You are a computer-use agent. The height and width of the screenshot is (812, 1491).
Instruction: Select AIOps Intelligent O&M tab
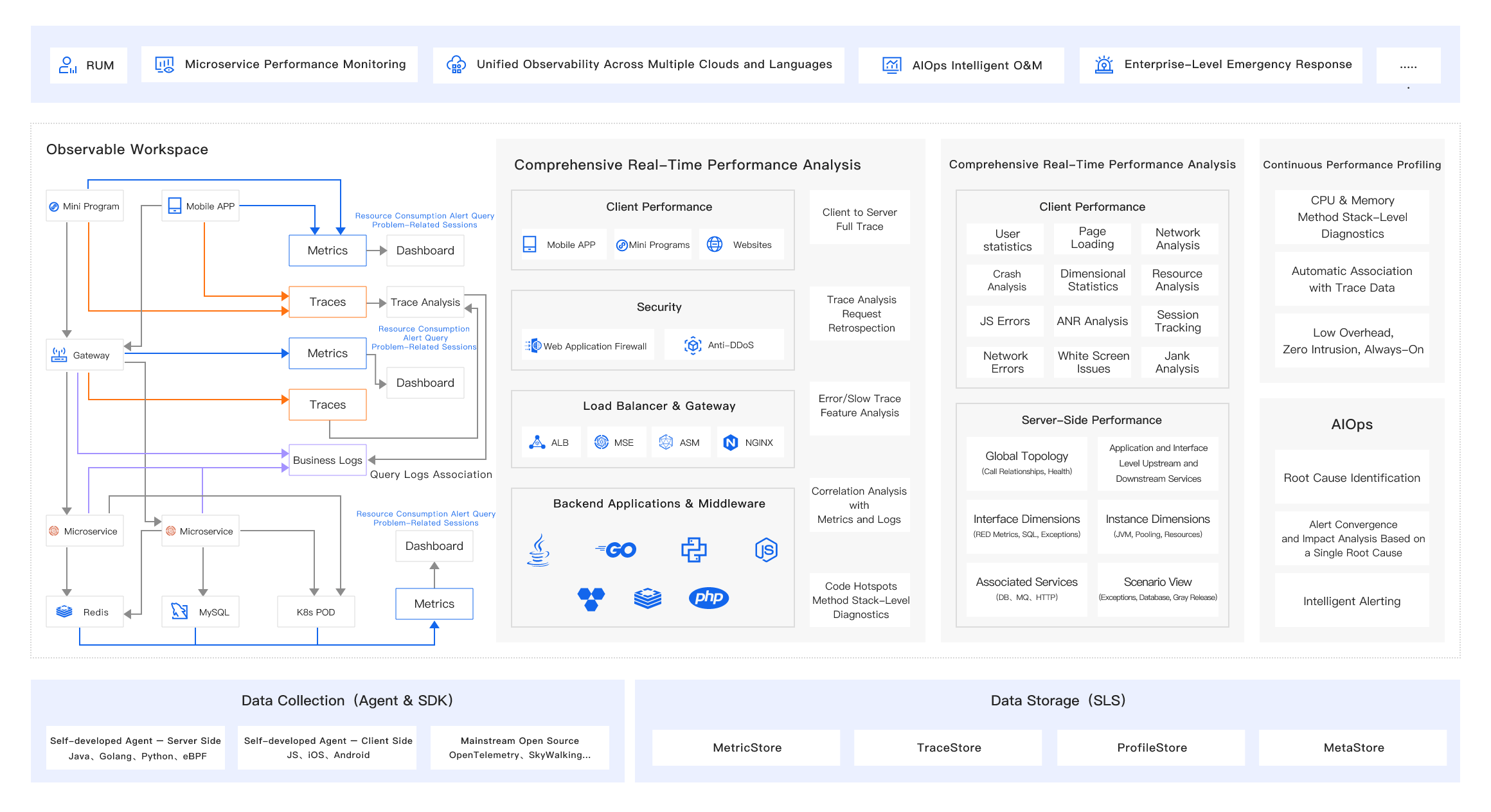[x=961, y=65]
